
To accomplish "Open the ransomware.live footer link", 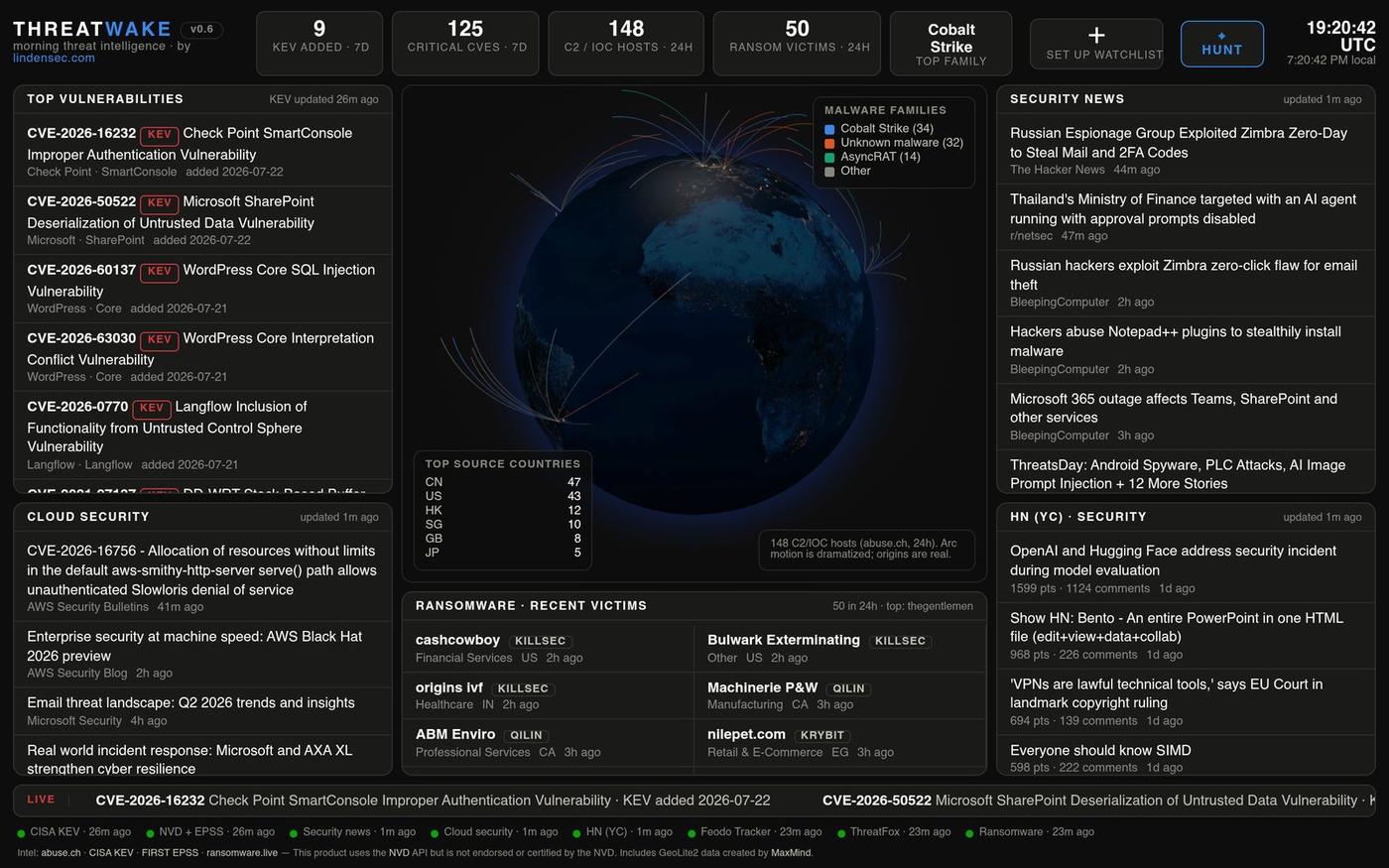I will coord(242,853).
